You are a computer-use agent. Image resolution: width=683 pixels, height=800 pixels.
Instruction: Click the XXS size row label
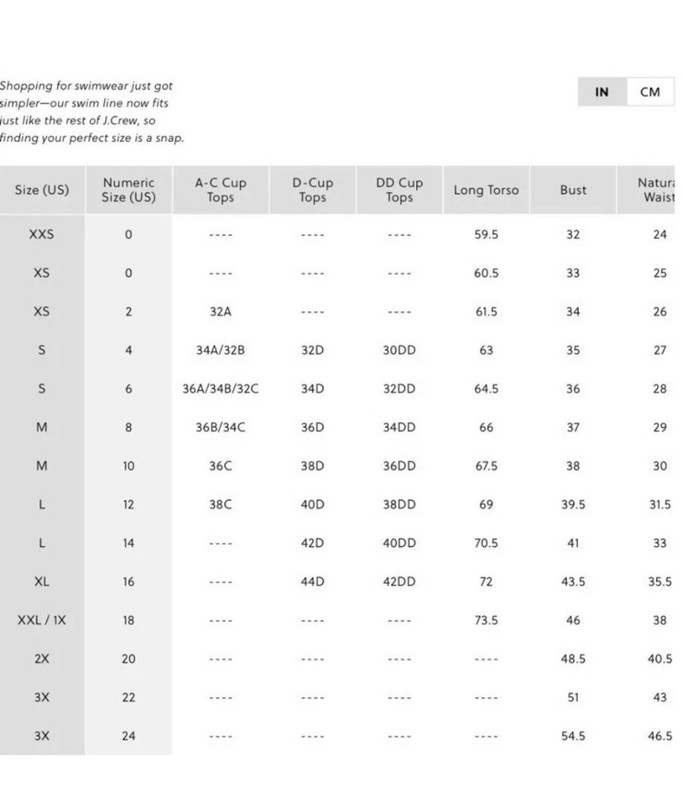point(42,235)
